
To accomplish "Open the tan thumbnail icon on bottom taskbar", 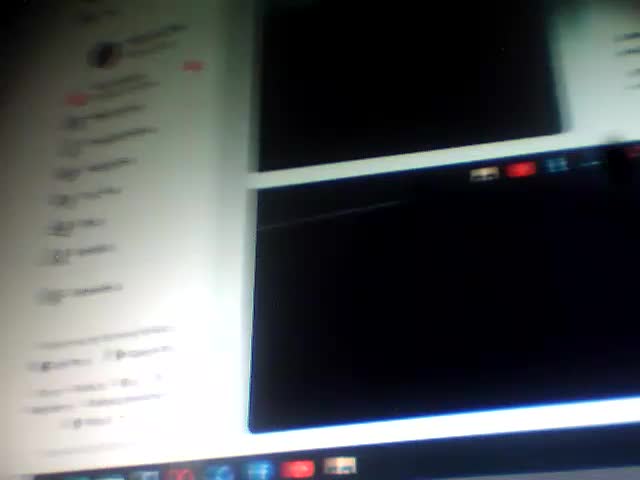I will 340,465.
